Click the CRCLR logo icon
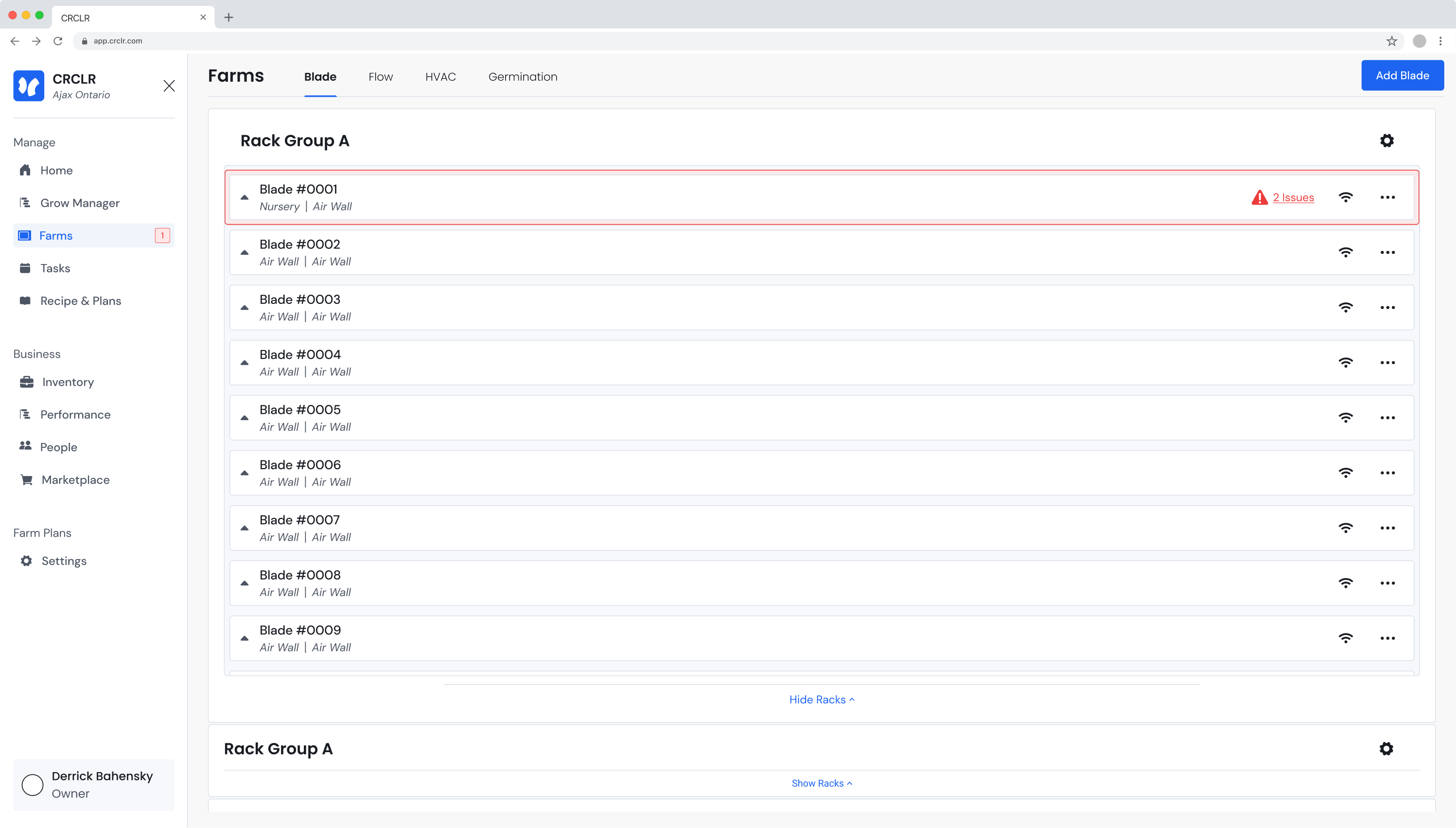 (28, 86)
